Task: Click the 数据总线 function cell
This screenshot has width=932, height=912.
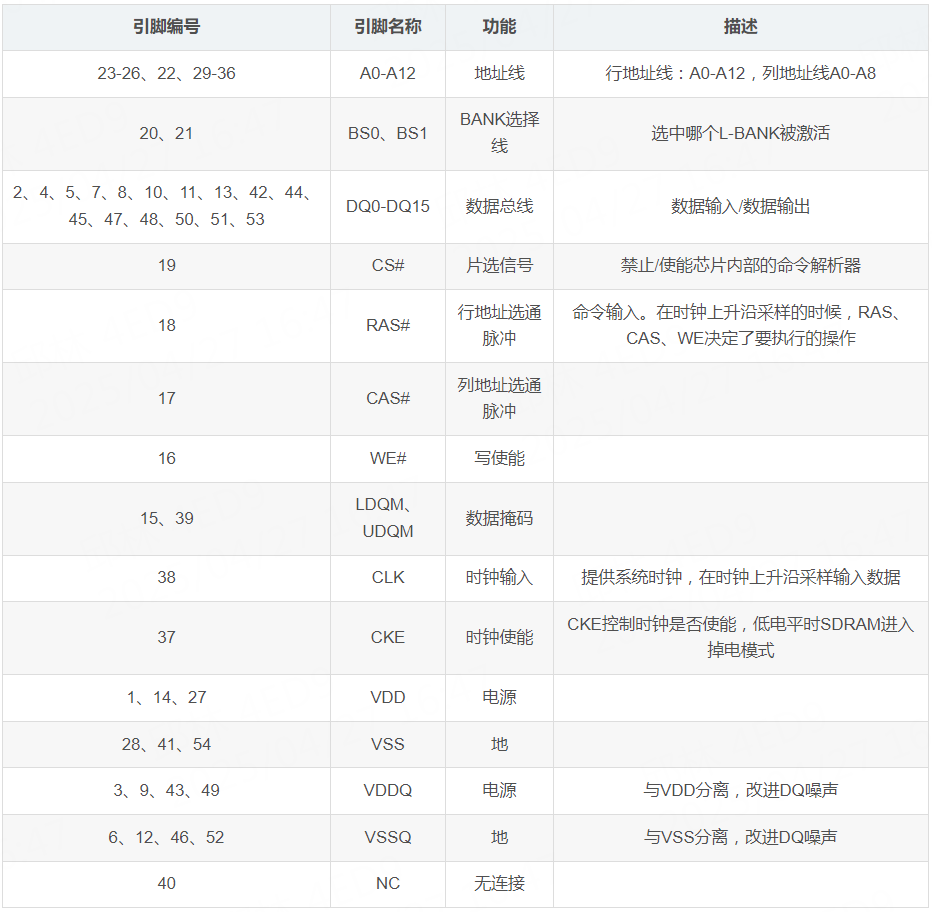Action: tap(499, 206)
